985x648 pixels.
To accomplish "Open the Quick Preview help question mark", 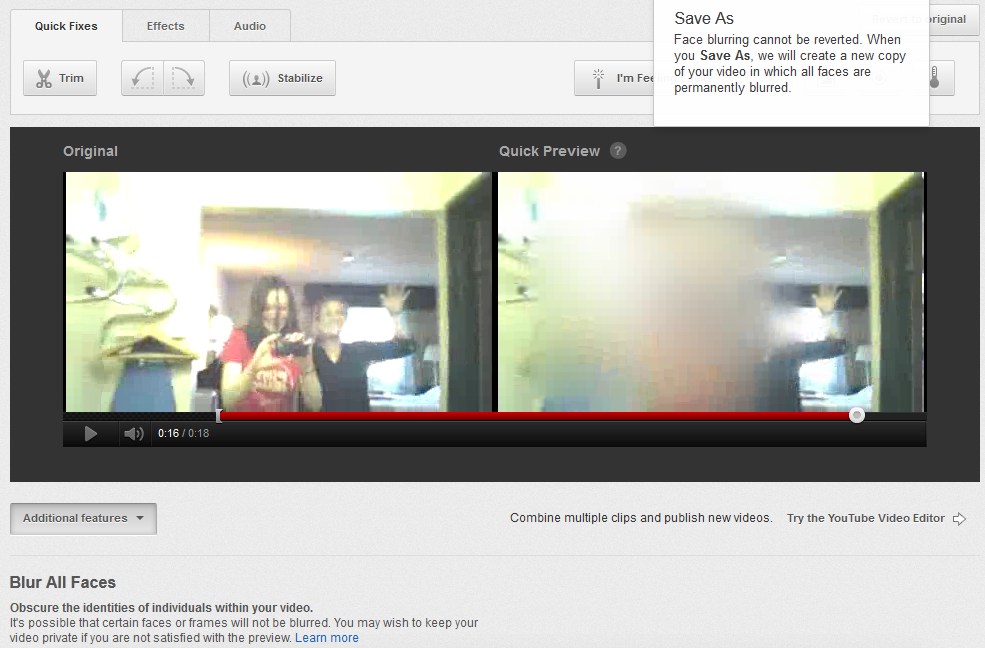I will [x=618, y=151].
